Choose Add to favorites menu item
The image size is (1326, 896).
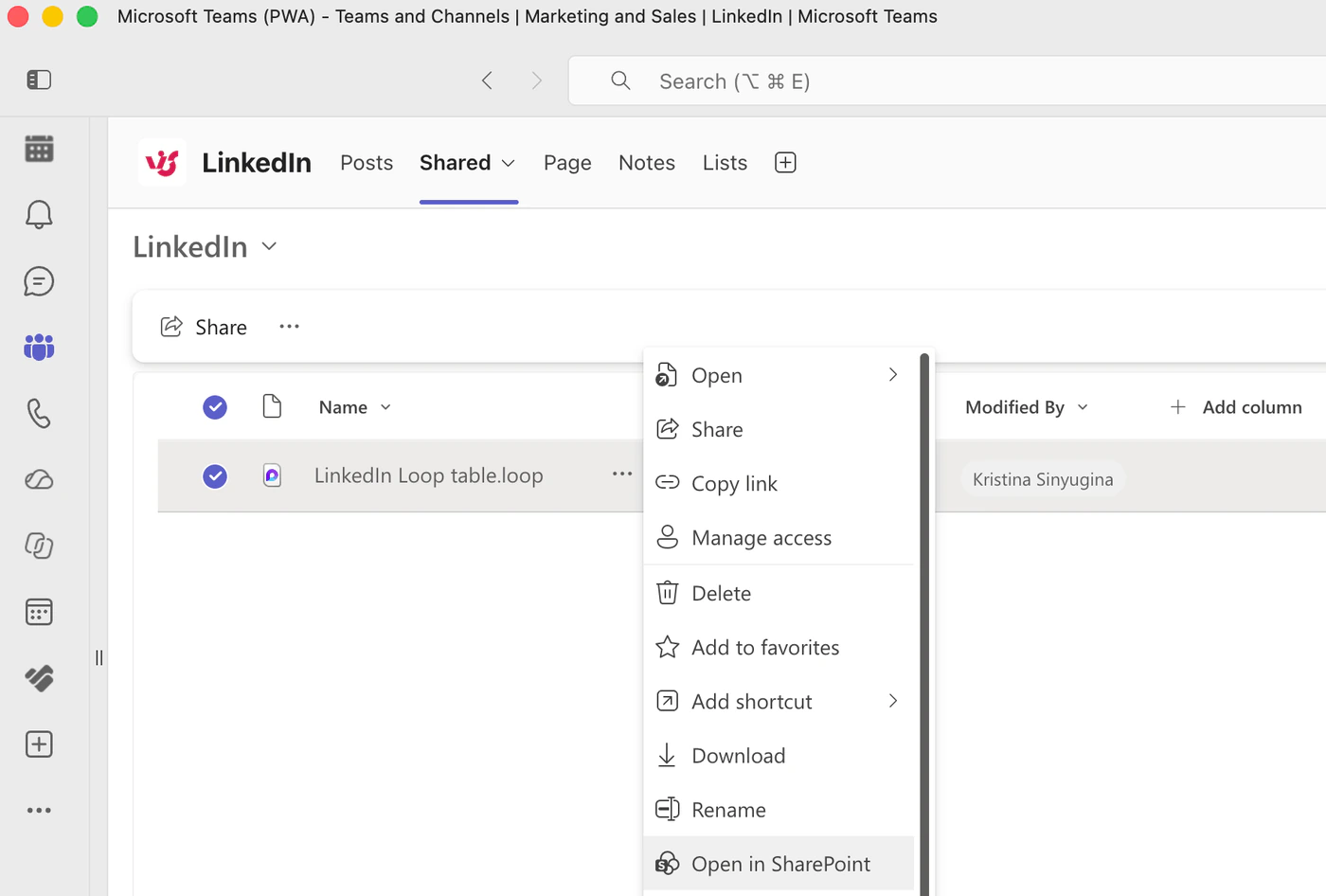[x=779, y=648]
